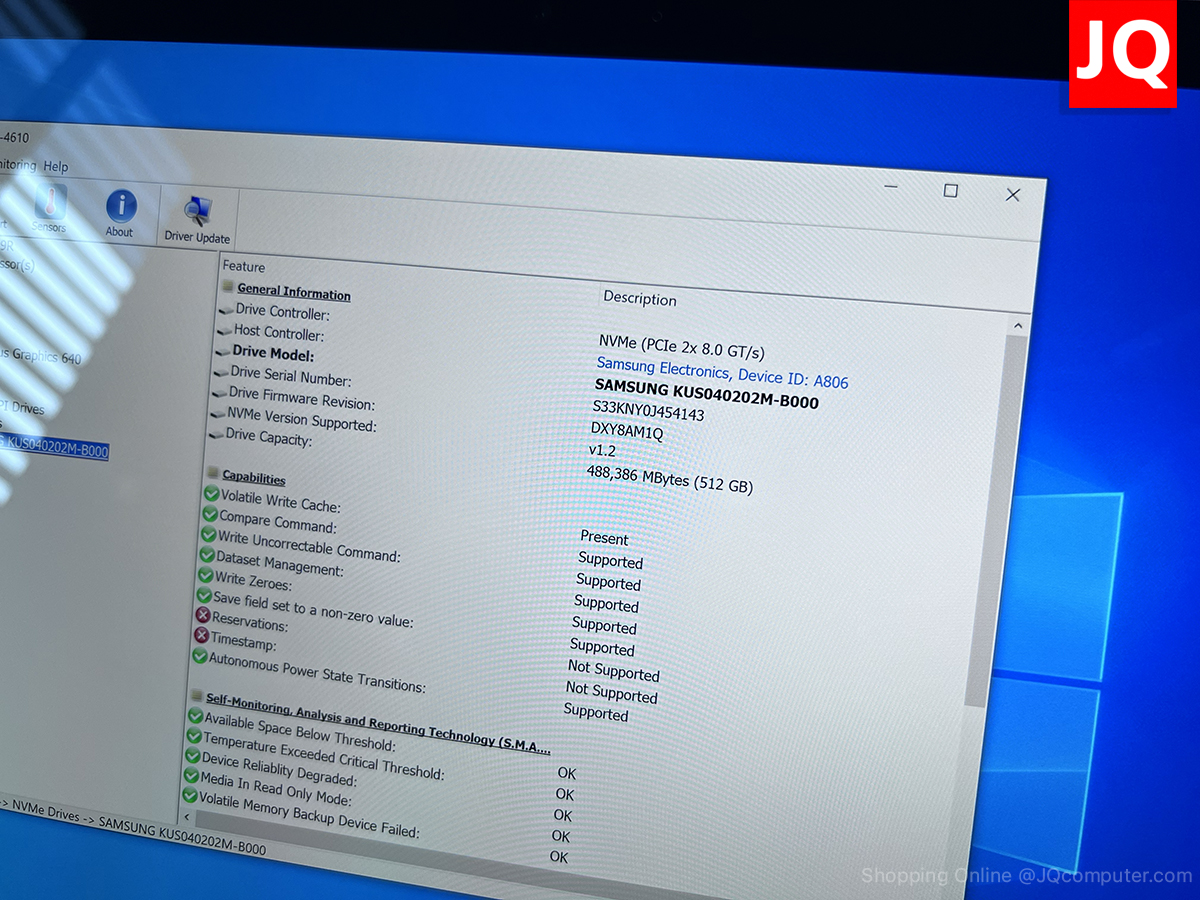Click the Temperature Exceeded Critical Threshold check icon

tap(193, 737)
